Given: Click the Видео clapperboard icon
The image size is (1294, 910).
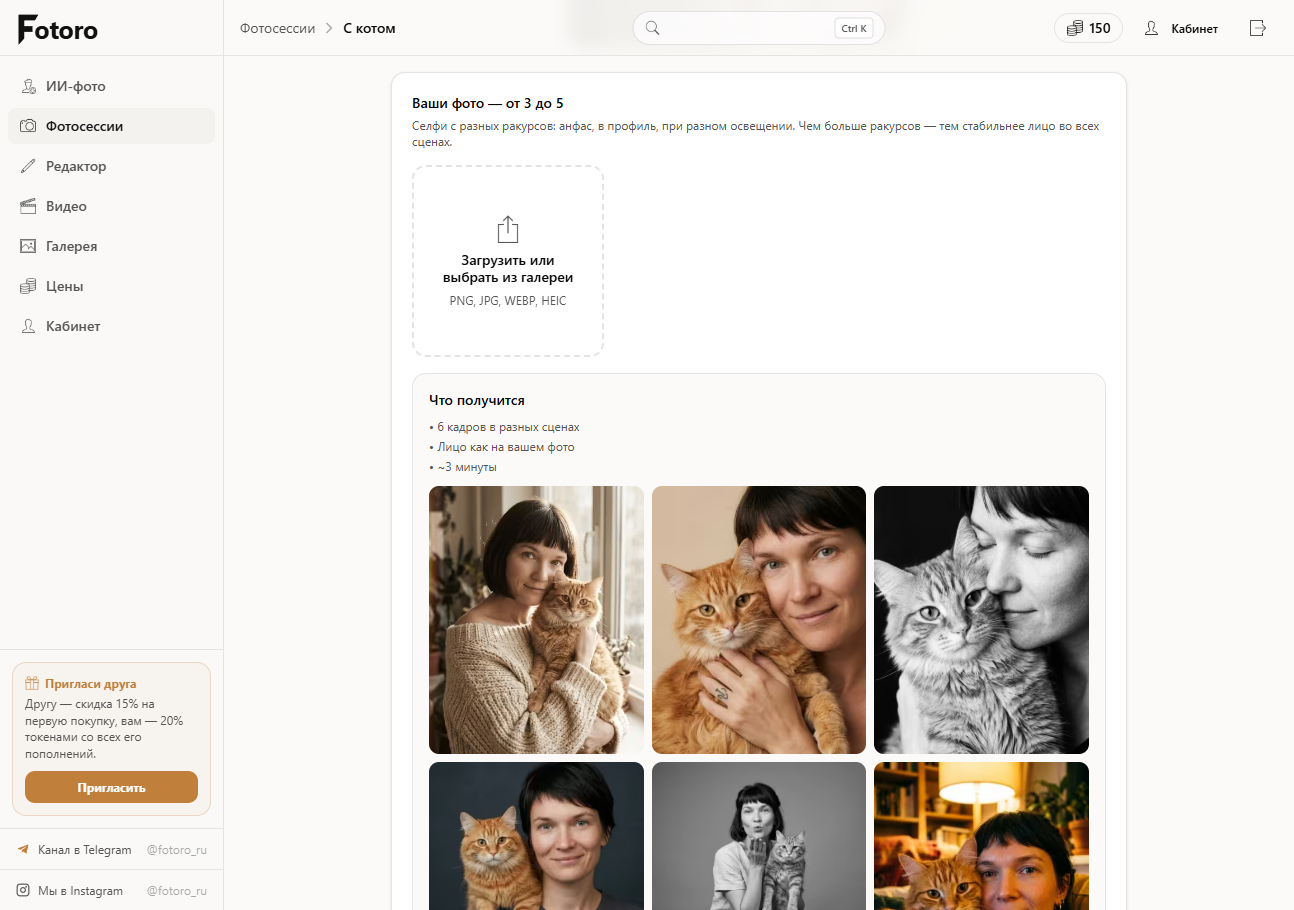Looking at the screenshot, I should (x=28, y=207).
